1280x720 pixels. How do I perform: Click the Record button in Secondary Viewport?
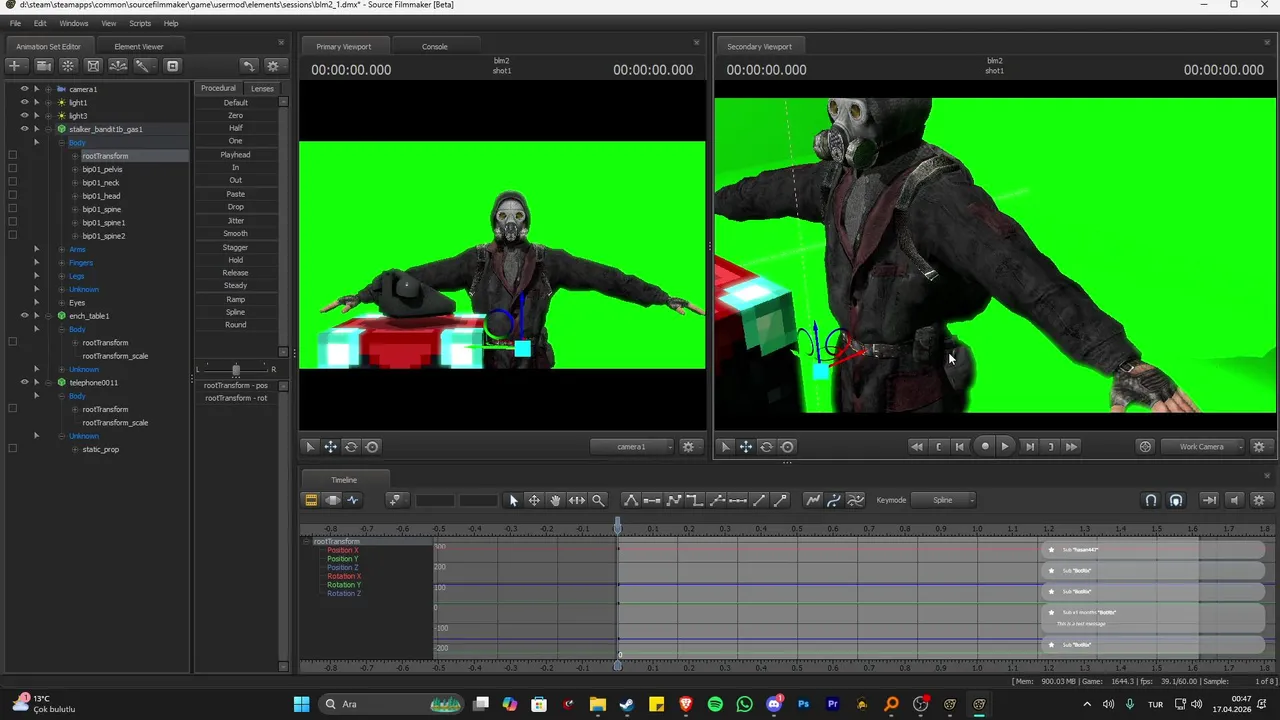pyautogui.click(x=985, y=447)
